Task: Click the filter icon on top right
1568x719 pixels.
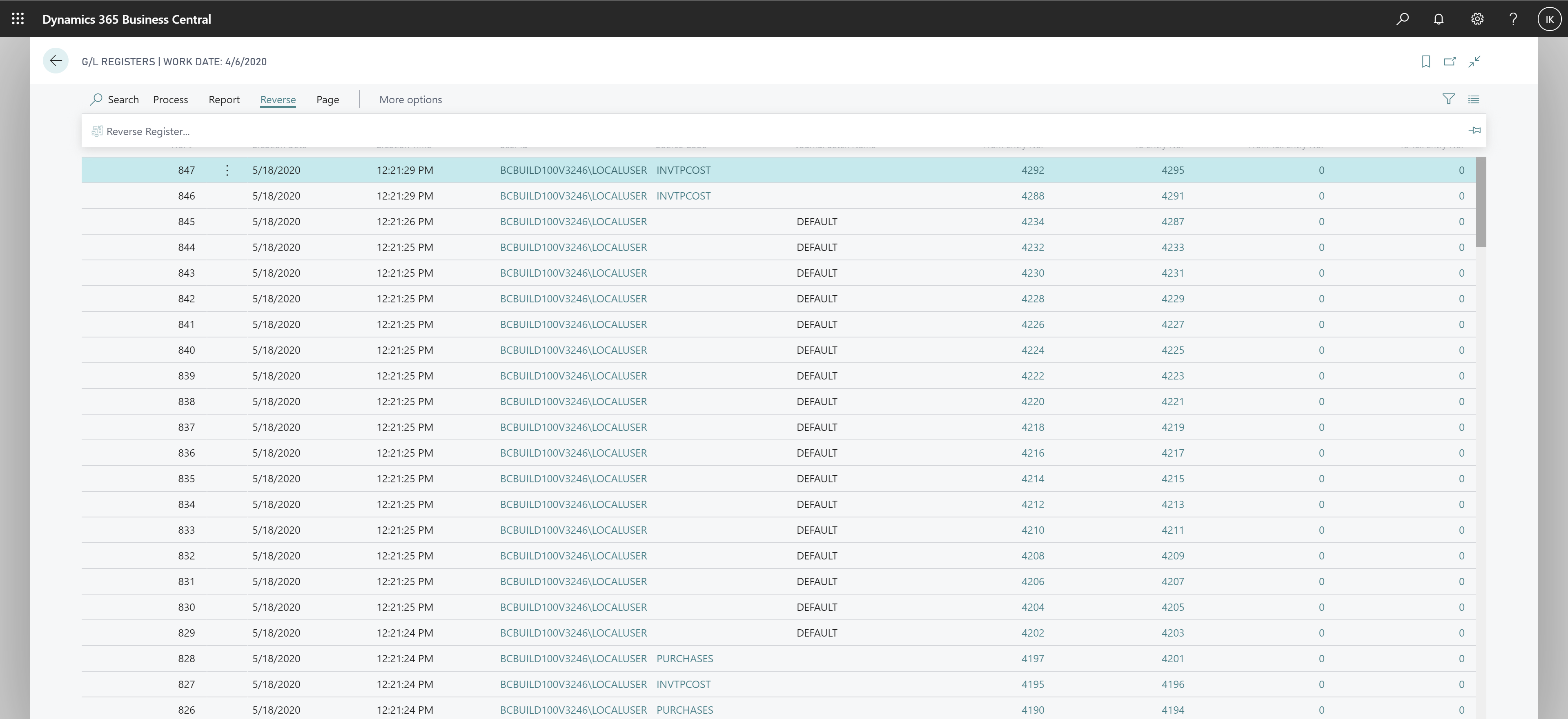Action: click(x=1448, y=99)
